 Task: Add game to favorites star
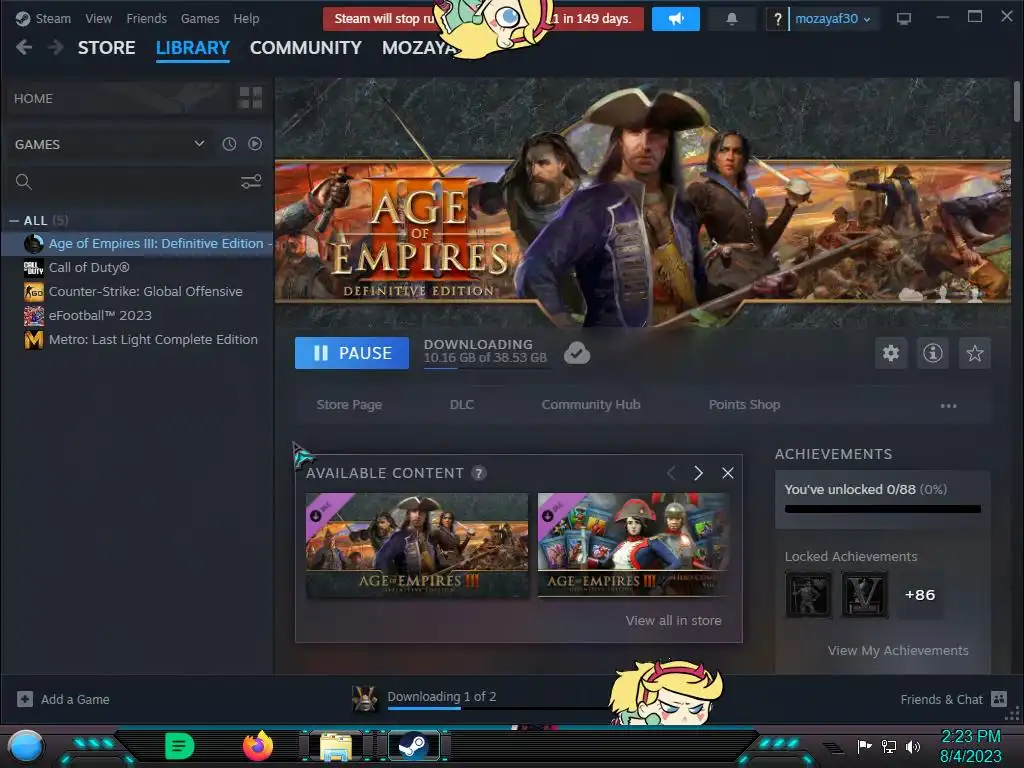[974, 353]
